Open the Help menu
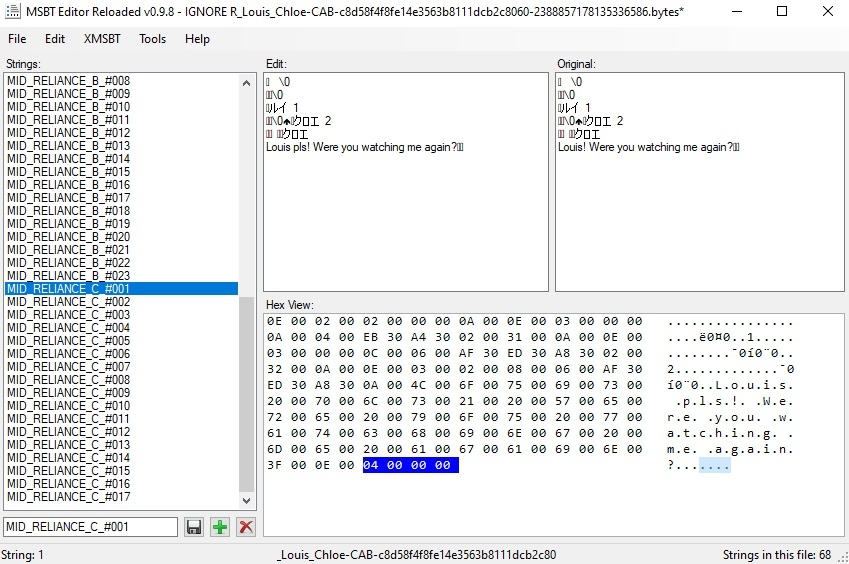 pos(198,39)
